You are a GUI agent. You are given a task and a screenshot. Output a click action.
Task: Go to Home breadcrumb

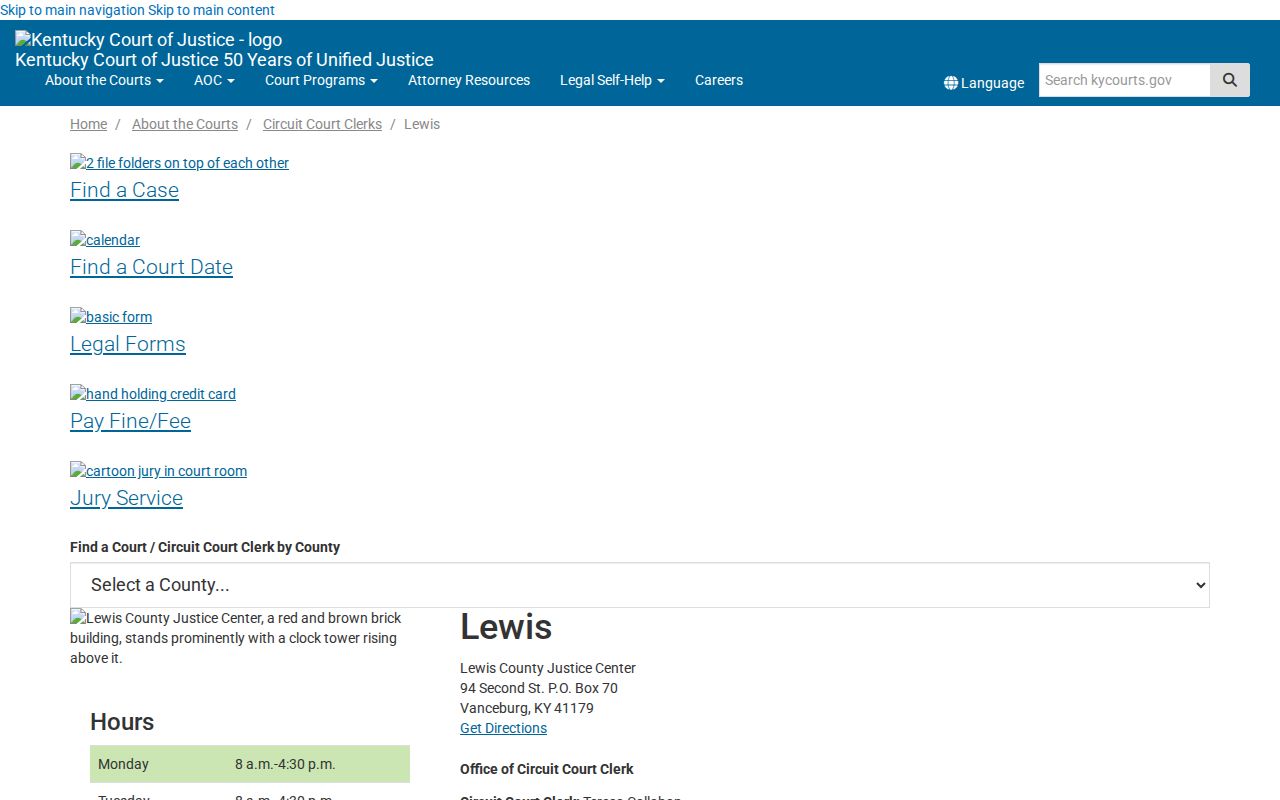point(88,124)
